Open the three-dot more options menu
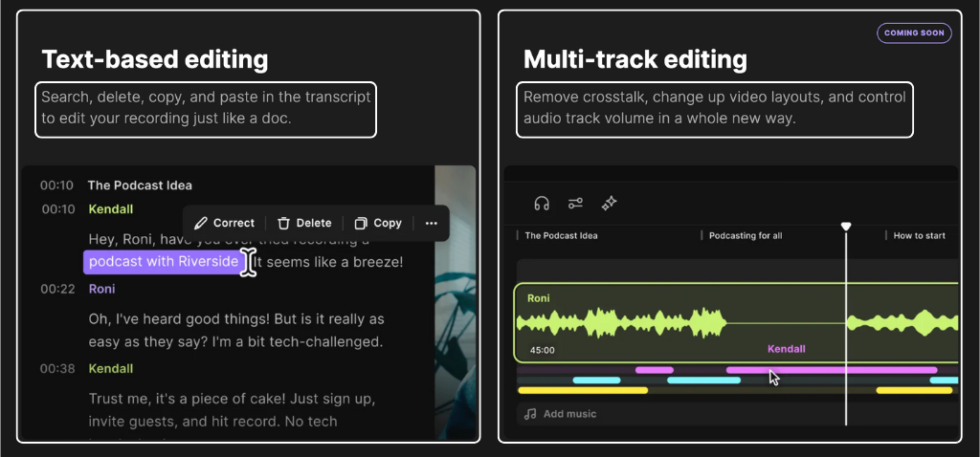Screen dimensions: 980x457 click(431, 223)
